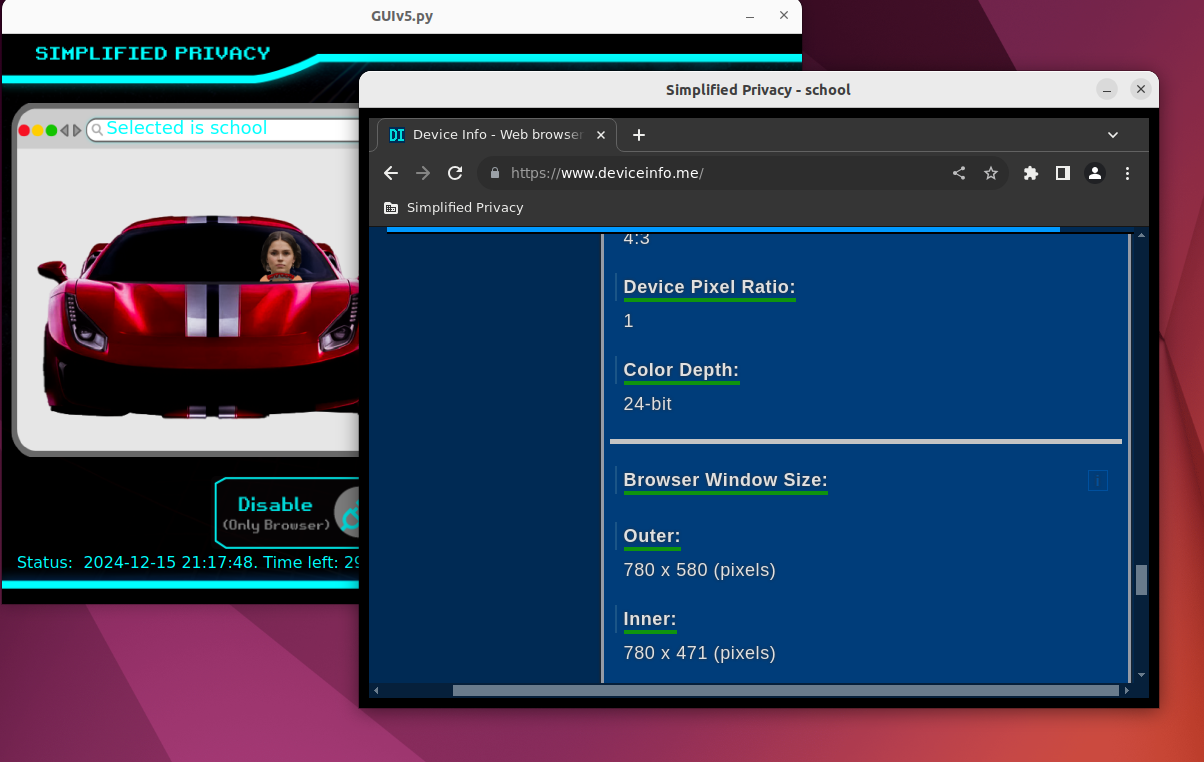Select the Device Info browser tab

(x=497, y=135)
